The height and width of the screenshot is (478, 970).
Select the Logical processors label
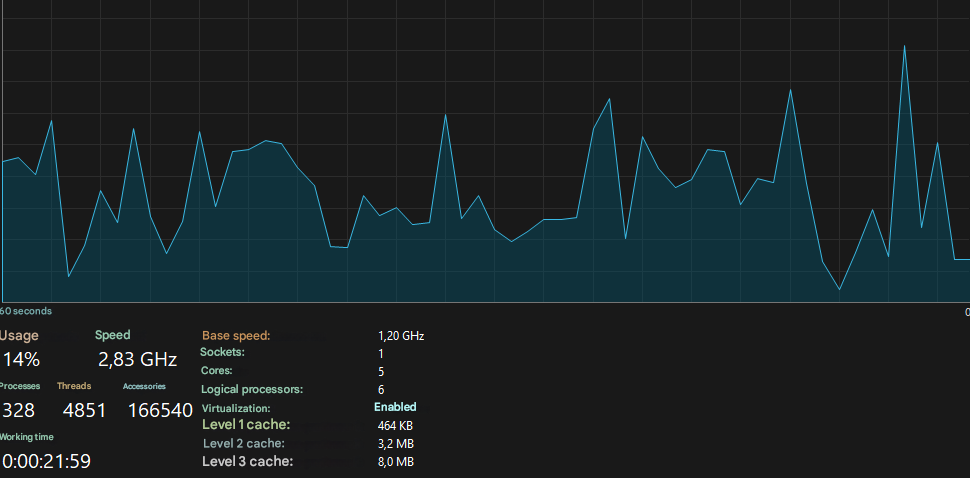(252, 390)
